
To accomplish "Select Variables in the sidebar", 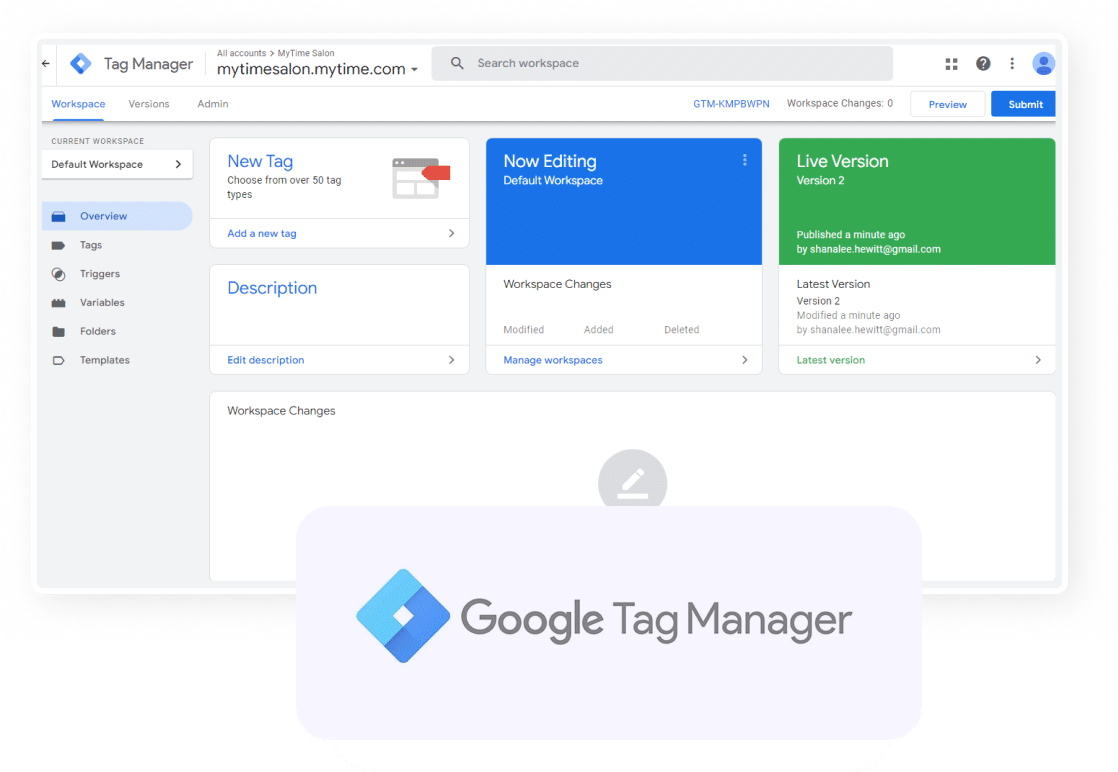I will point(117,303).
